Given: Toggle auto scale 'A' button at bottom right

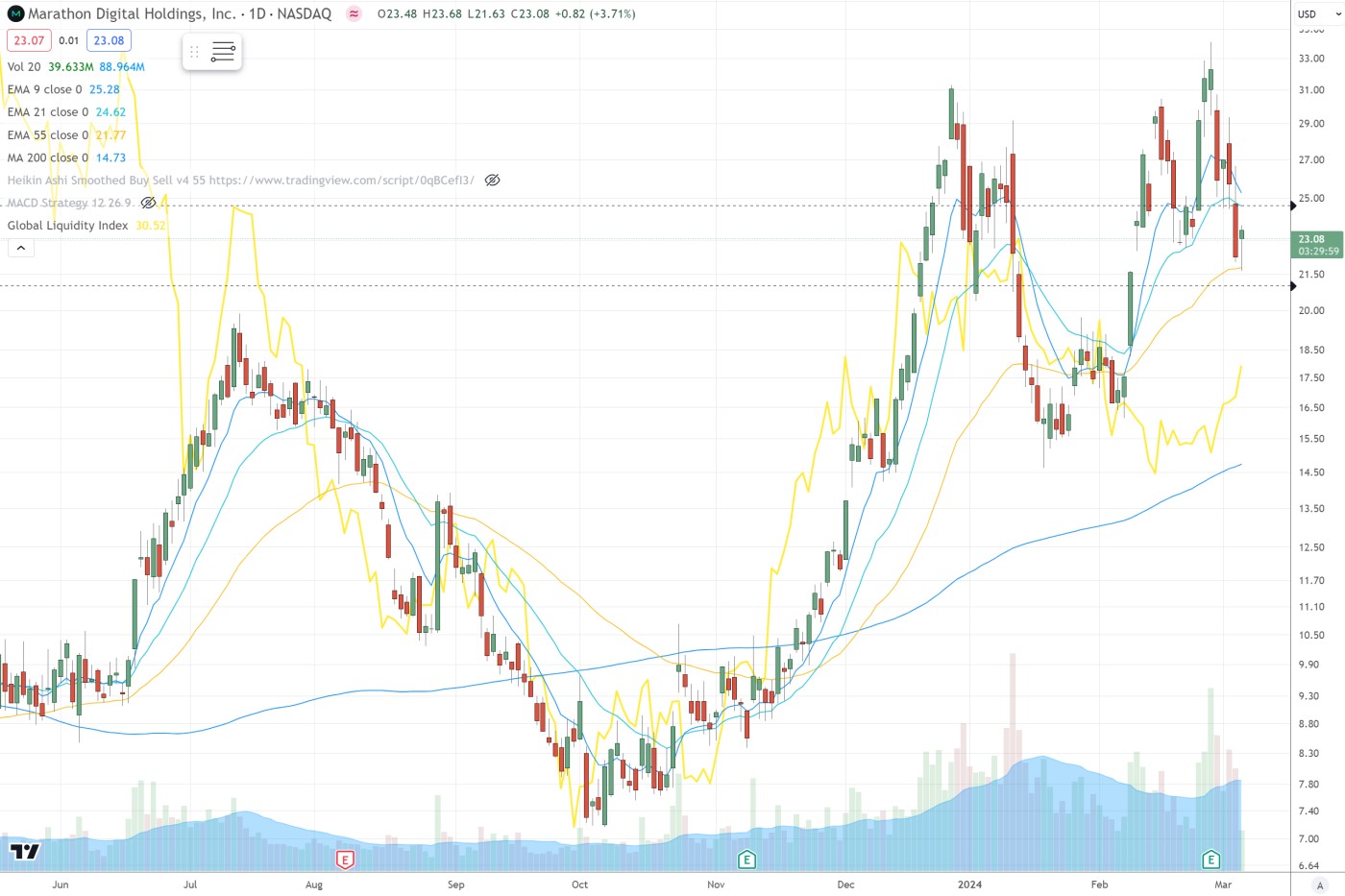Looking at the screenshot, I should (x=1319, y=884).
